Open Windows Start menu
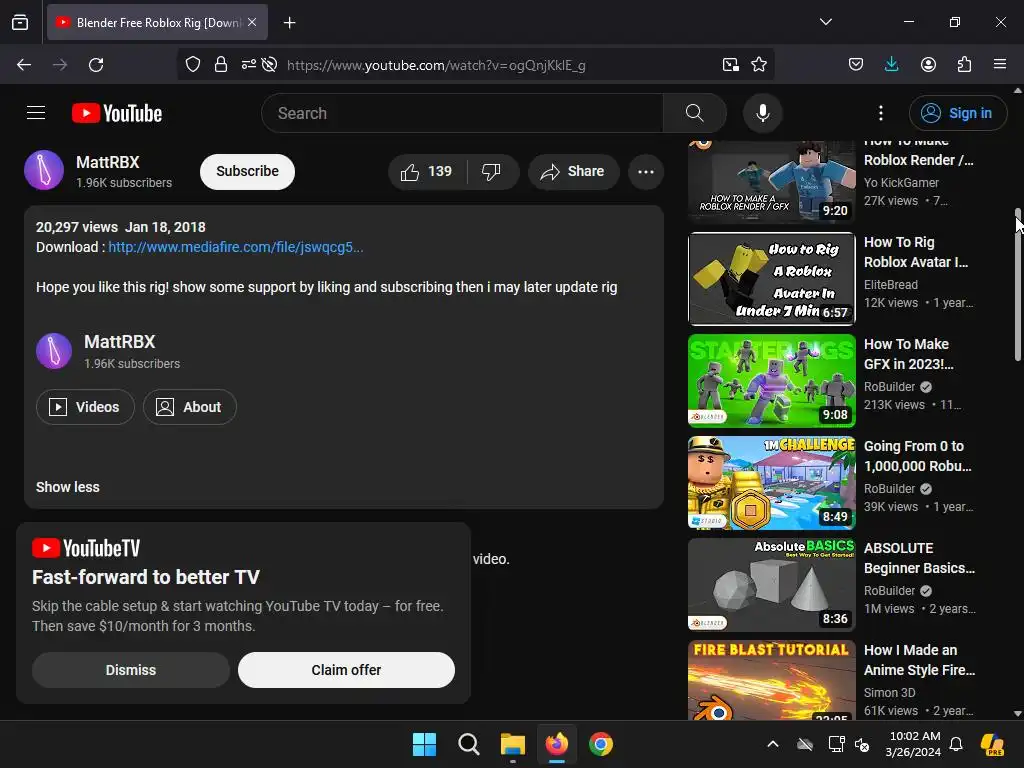The image size is (1024, 768). 424,744
